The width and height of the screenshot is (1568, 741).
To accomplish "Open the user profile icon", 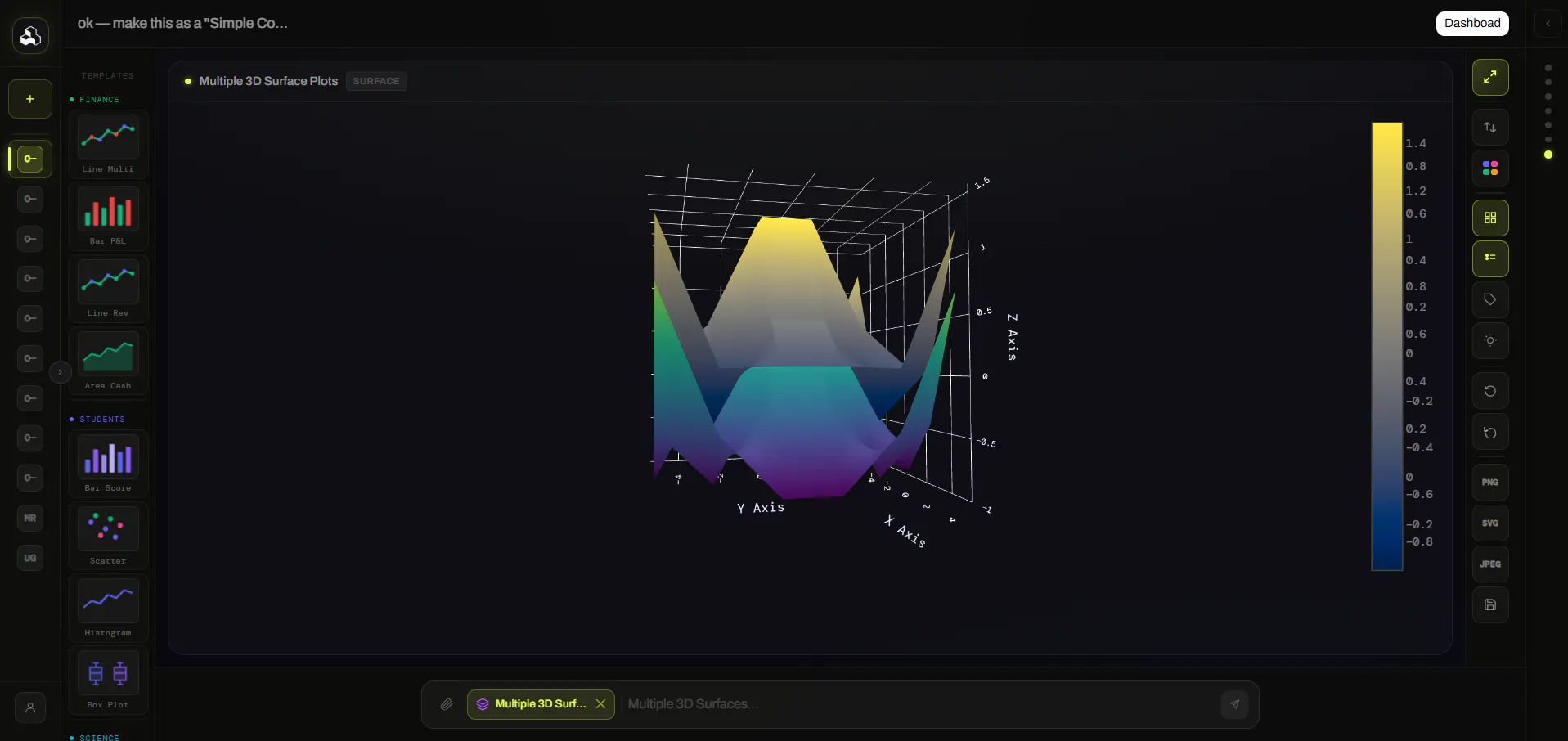I will 30,708.
